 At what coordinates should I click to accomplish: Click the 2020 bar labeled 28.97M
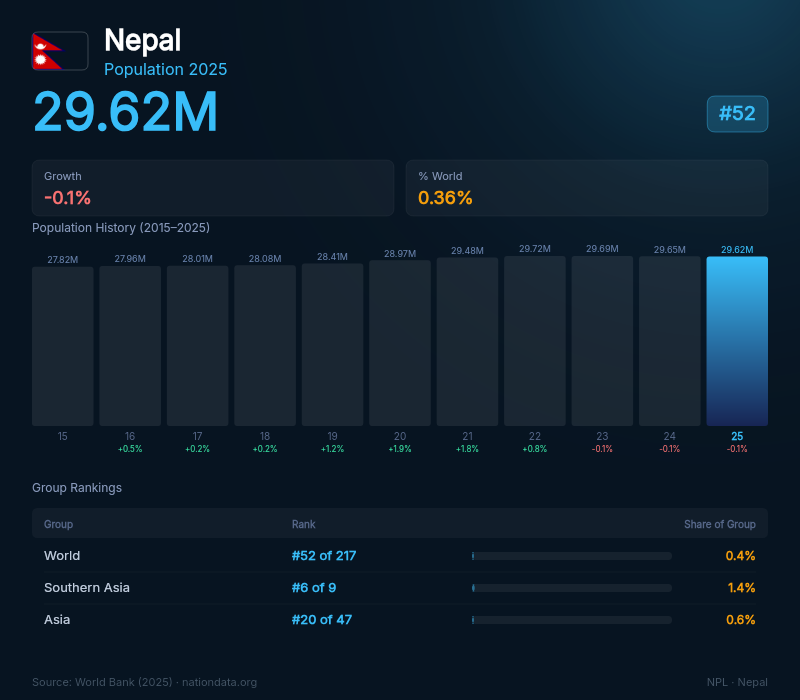(x=400, y=343)
